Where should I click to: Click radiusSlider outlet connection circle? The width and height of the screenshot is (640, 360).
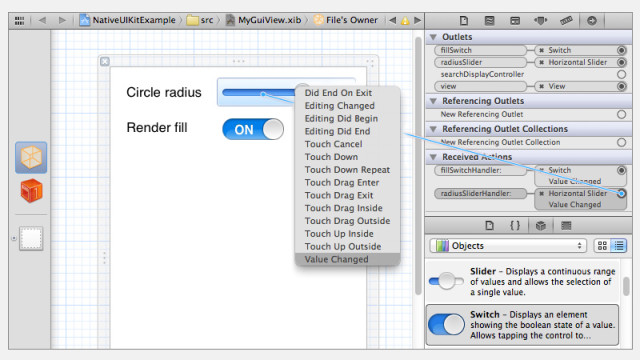621,62
